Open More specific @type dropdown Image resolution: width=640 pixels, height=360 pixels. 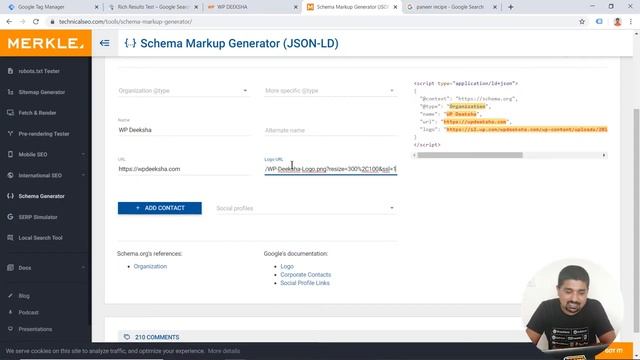pos(330,91)
